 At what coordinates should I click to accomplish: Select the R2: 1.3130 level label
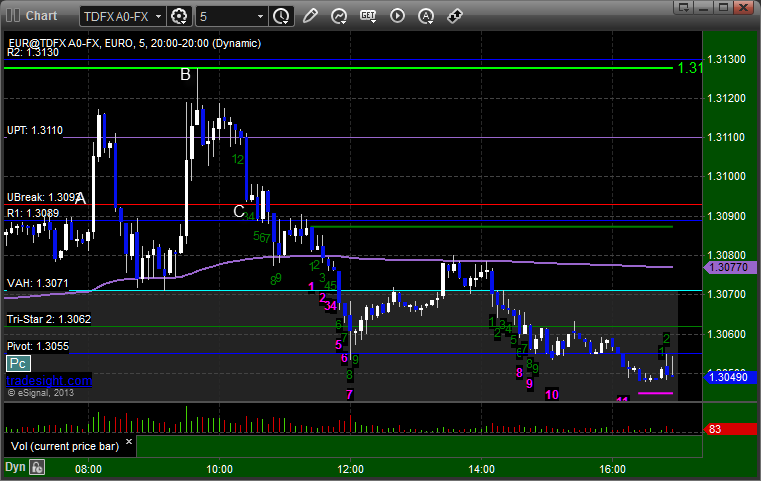point(33,52)
